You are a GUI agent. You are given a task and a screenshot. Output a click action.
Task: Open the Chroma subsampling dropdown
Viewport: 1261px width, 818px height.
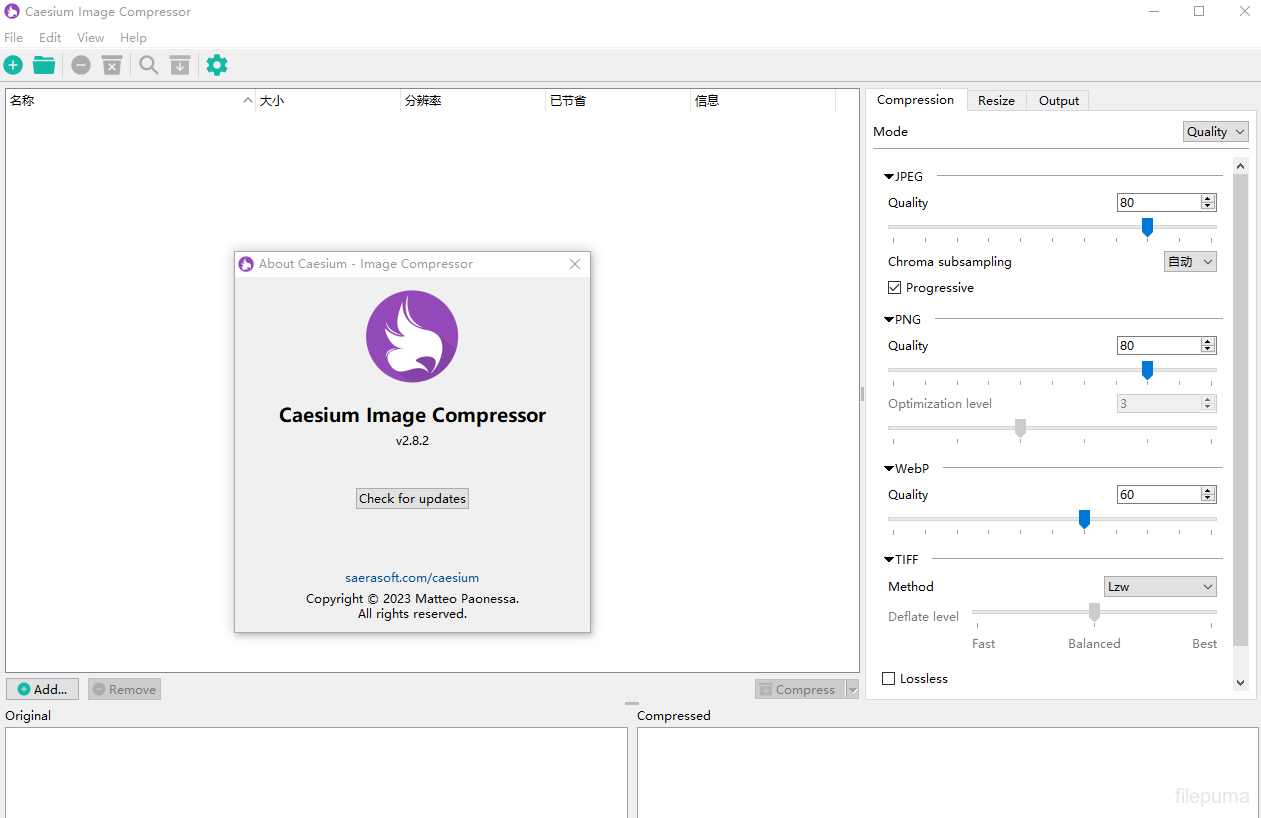[x=1190, y=262]
